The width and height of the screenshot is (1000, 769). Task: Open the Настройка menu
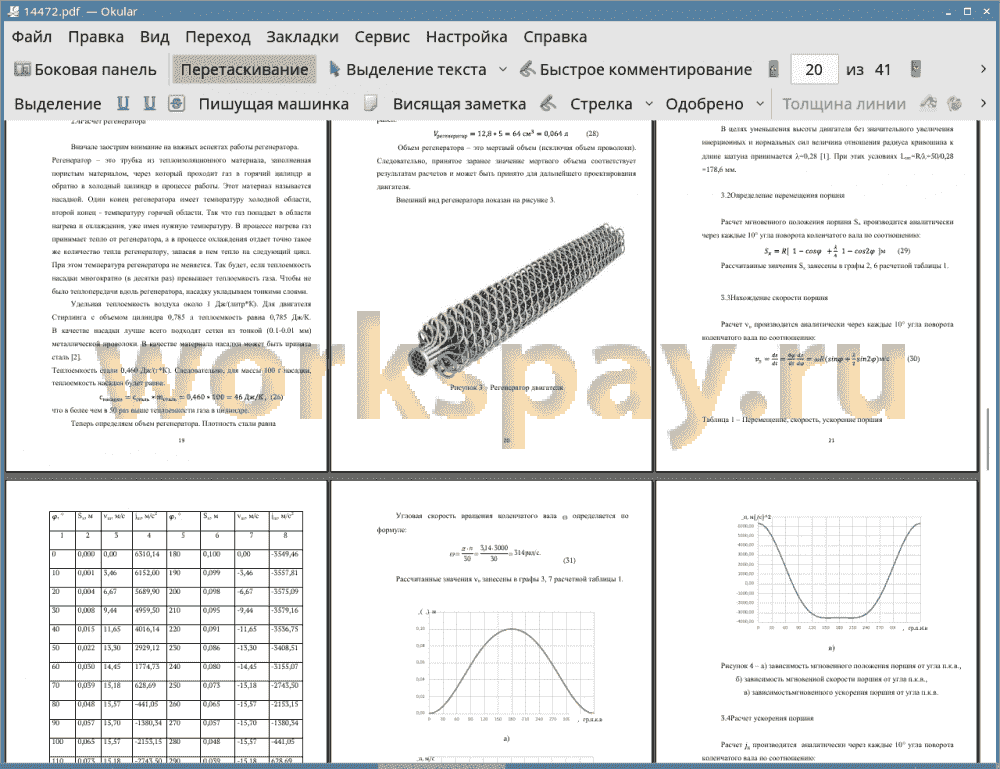click(466, 37)
